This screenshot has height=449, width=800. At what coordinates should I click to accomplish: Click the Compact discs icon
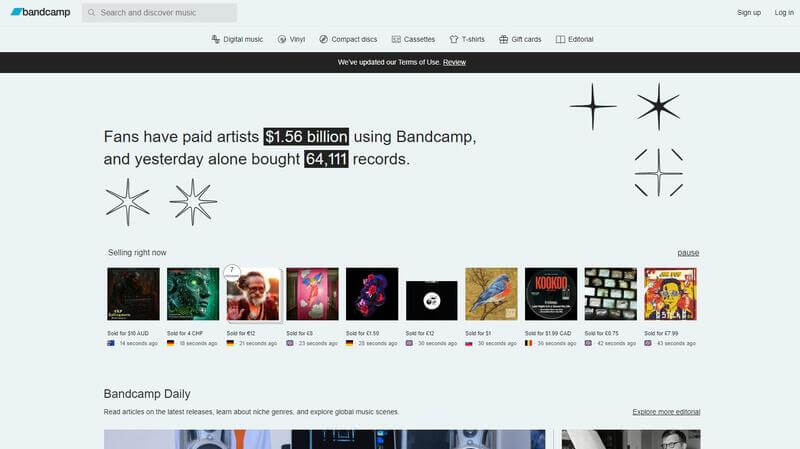click(323, 39)
